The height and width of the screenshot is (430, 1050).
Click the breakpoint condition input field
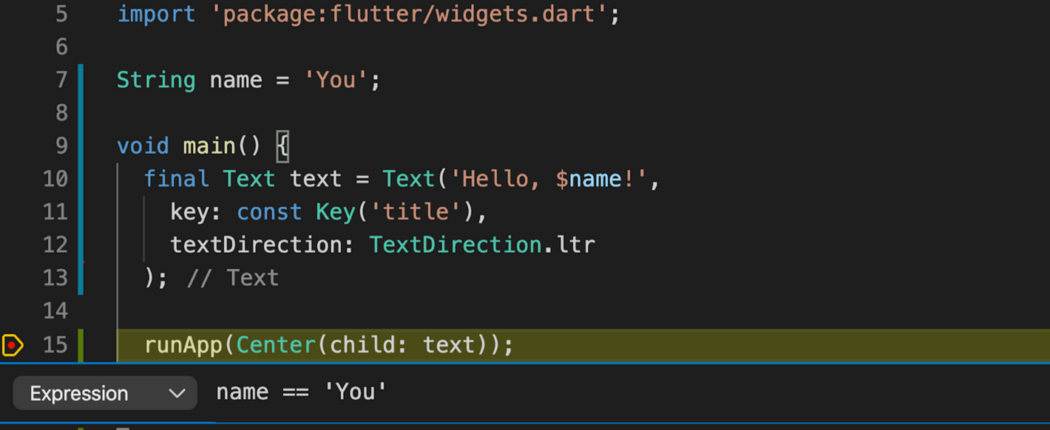click(x=600, y=393)
